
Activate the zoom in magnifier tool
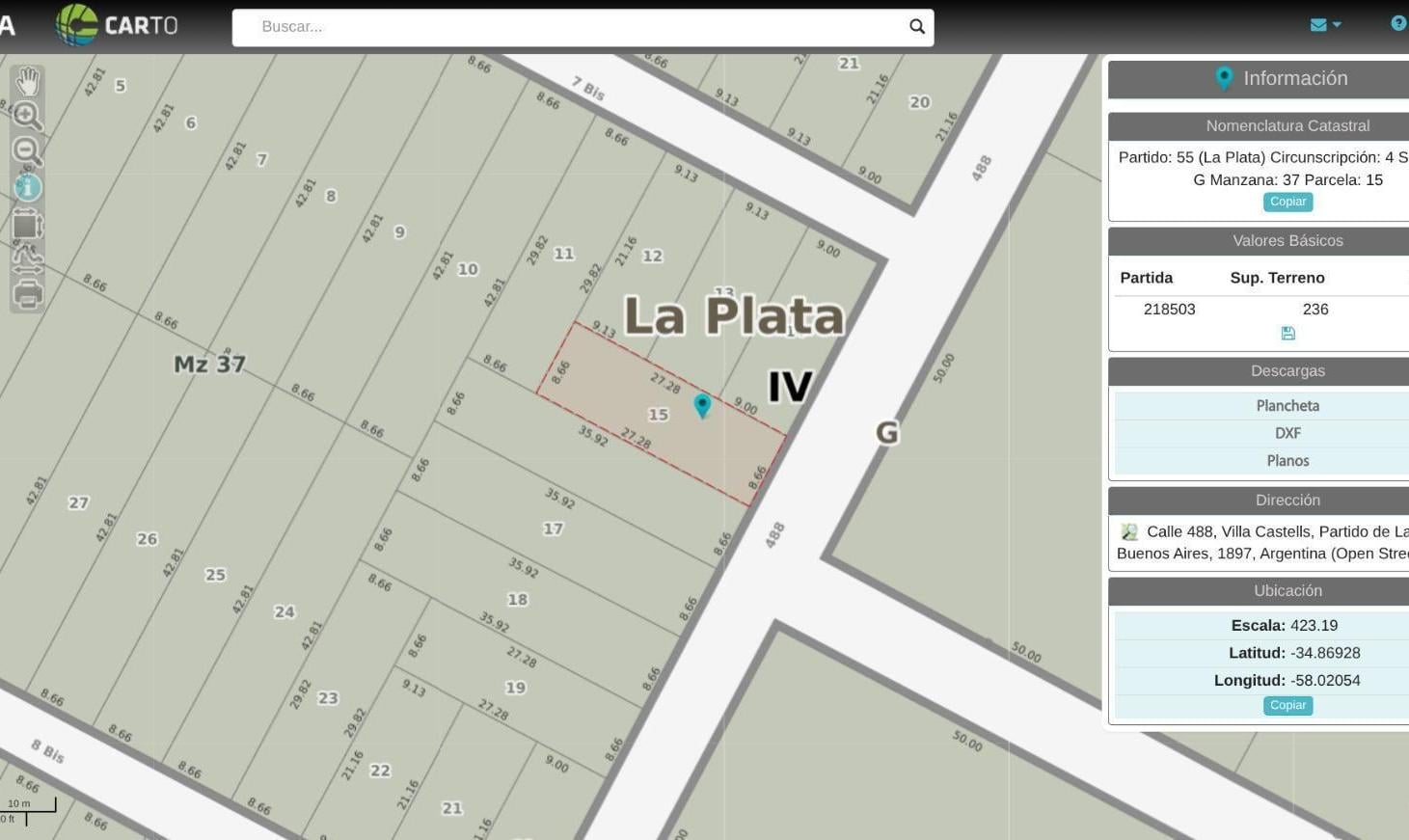tap(27, 116)
